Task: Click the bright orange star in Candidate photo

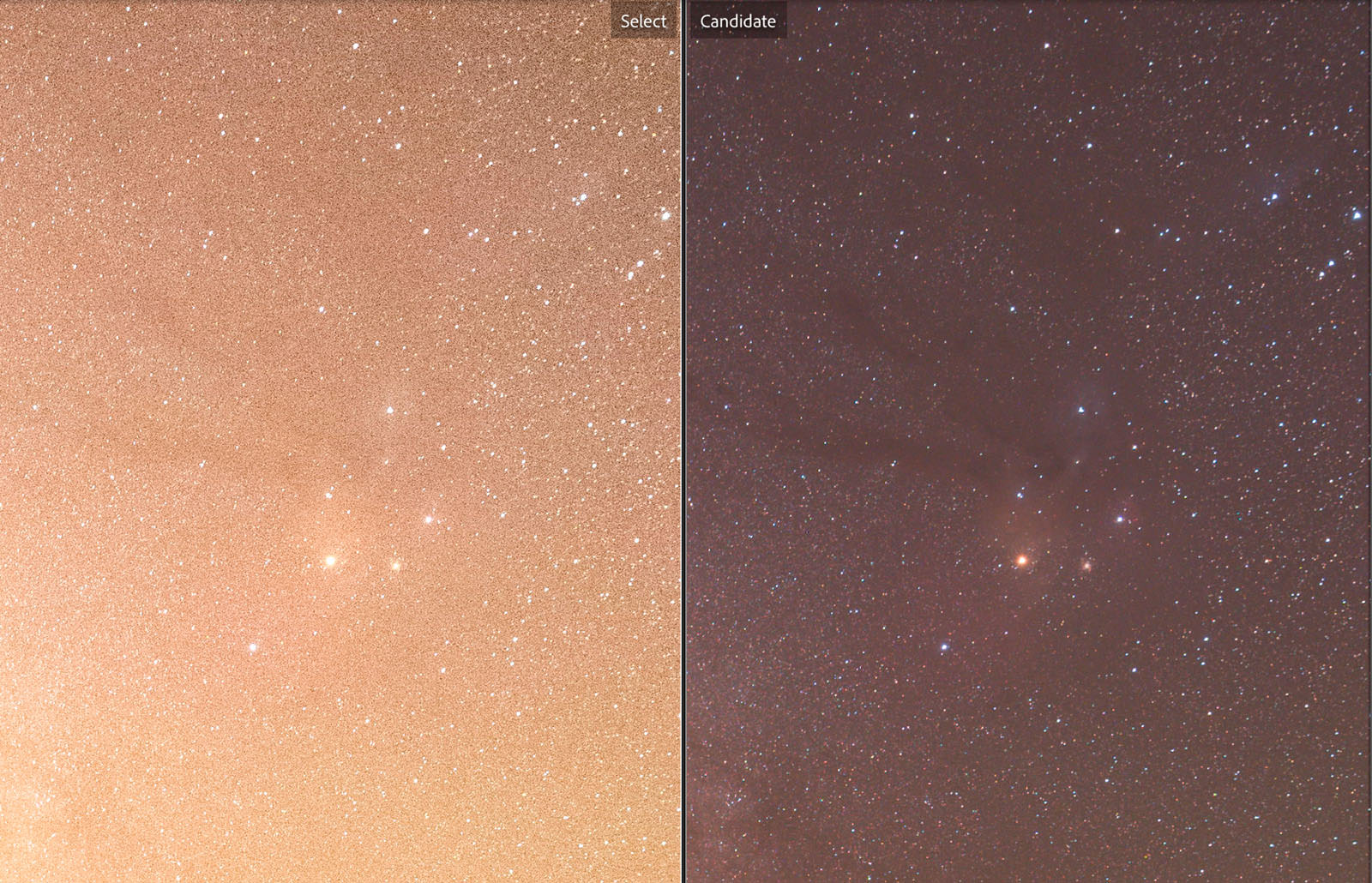Action: 1021,561
